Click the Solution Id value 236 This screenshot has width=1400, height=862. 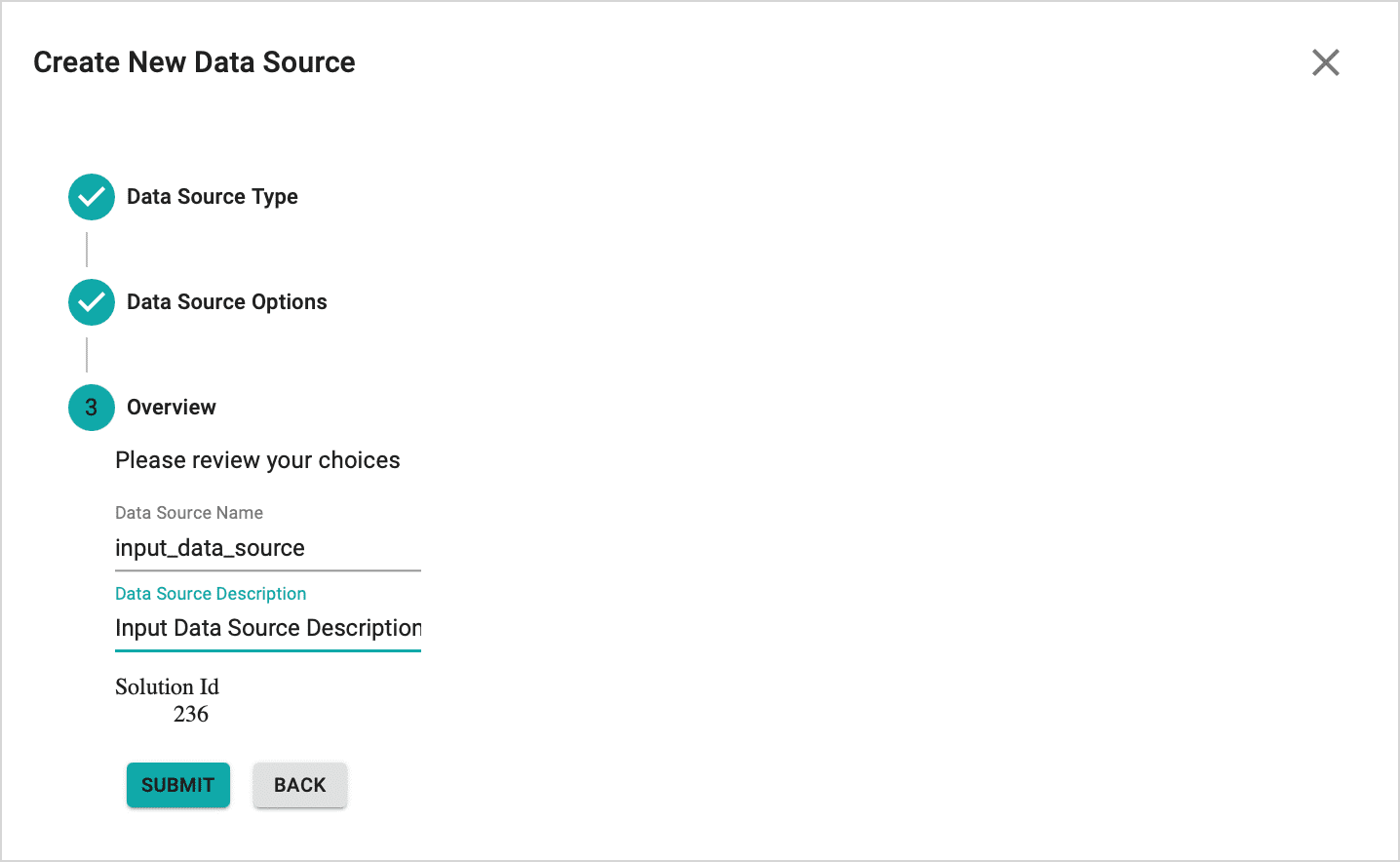coord(191,715)
